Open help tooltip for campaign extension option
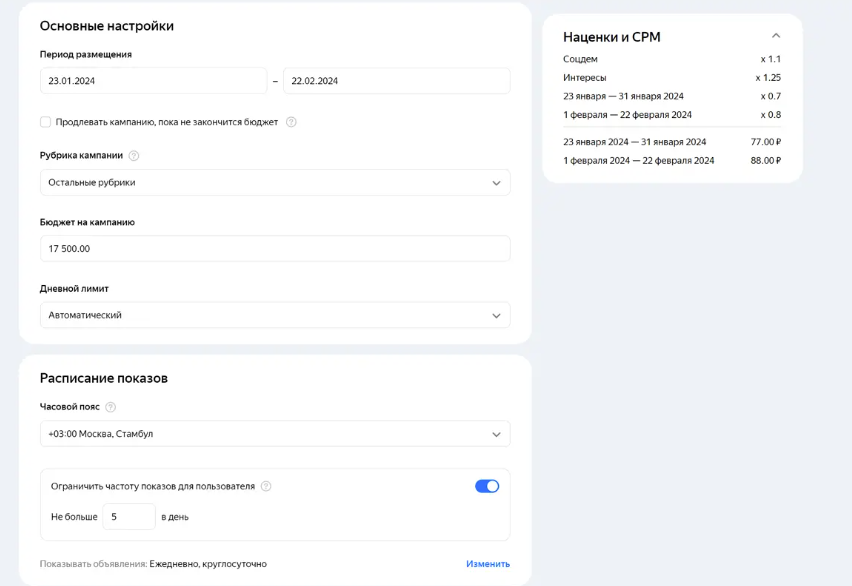This screenshot has width=852, height=586. (290, 121)
